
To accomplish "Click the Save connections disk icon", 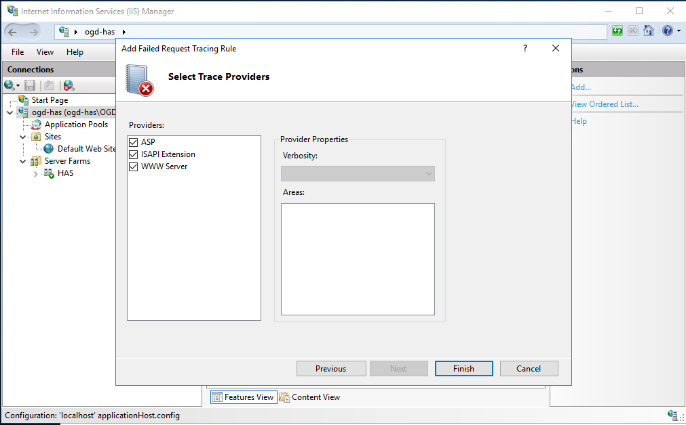I will click(30, 85).
